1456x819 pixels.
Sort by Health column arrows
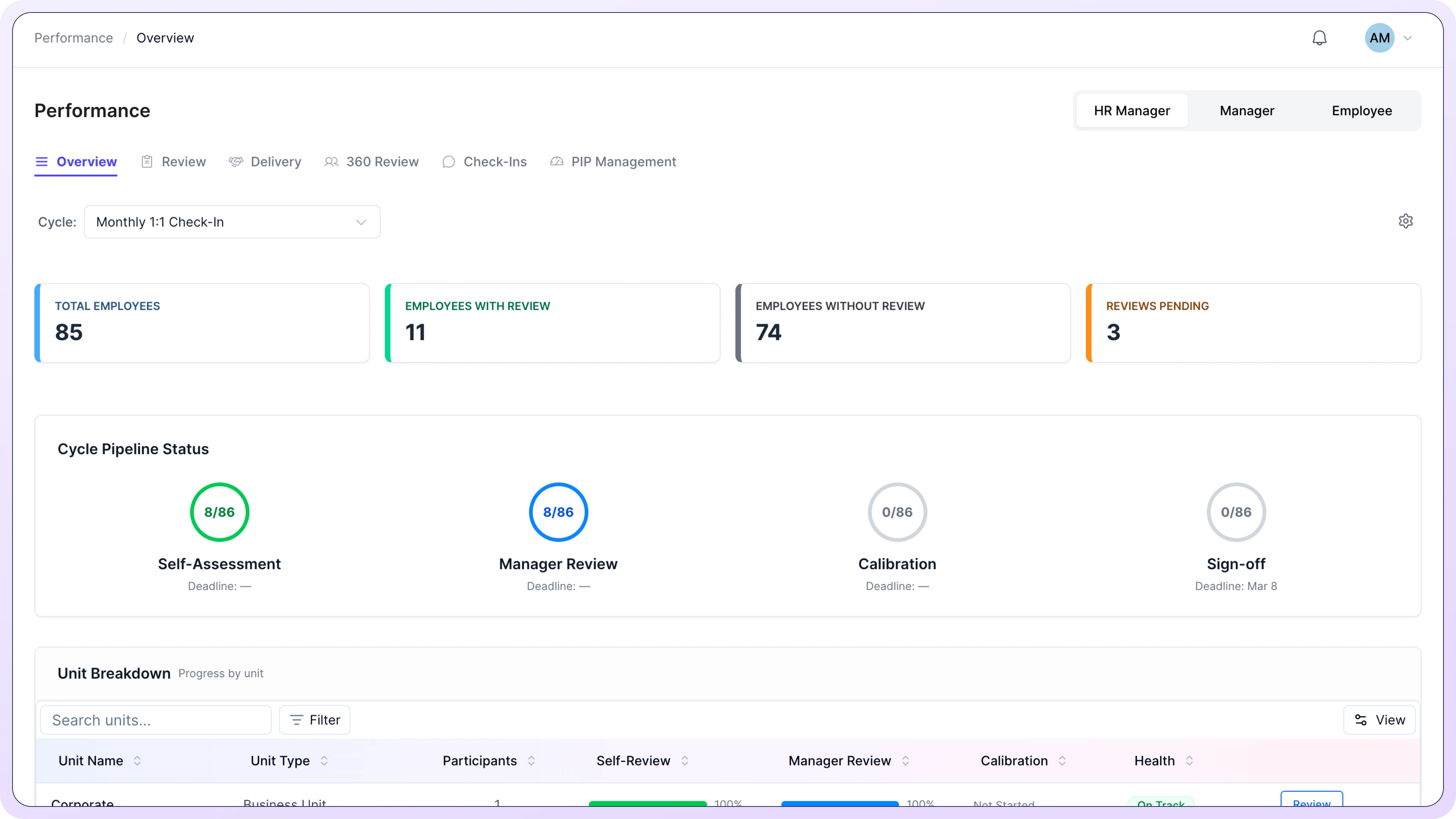pyautogui.click(x=1189, y=761)
